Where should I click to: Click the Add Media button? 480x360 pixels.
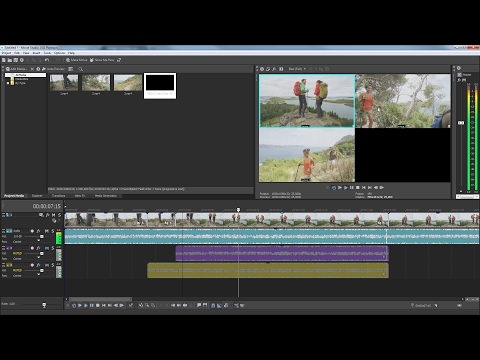[x=17, y=69]
